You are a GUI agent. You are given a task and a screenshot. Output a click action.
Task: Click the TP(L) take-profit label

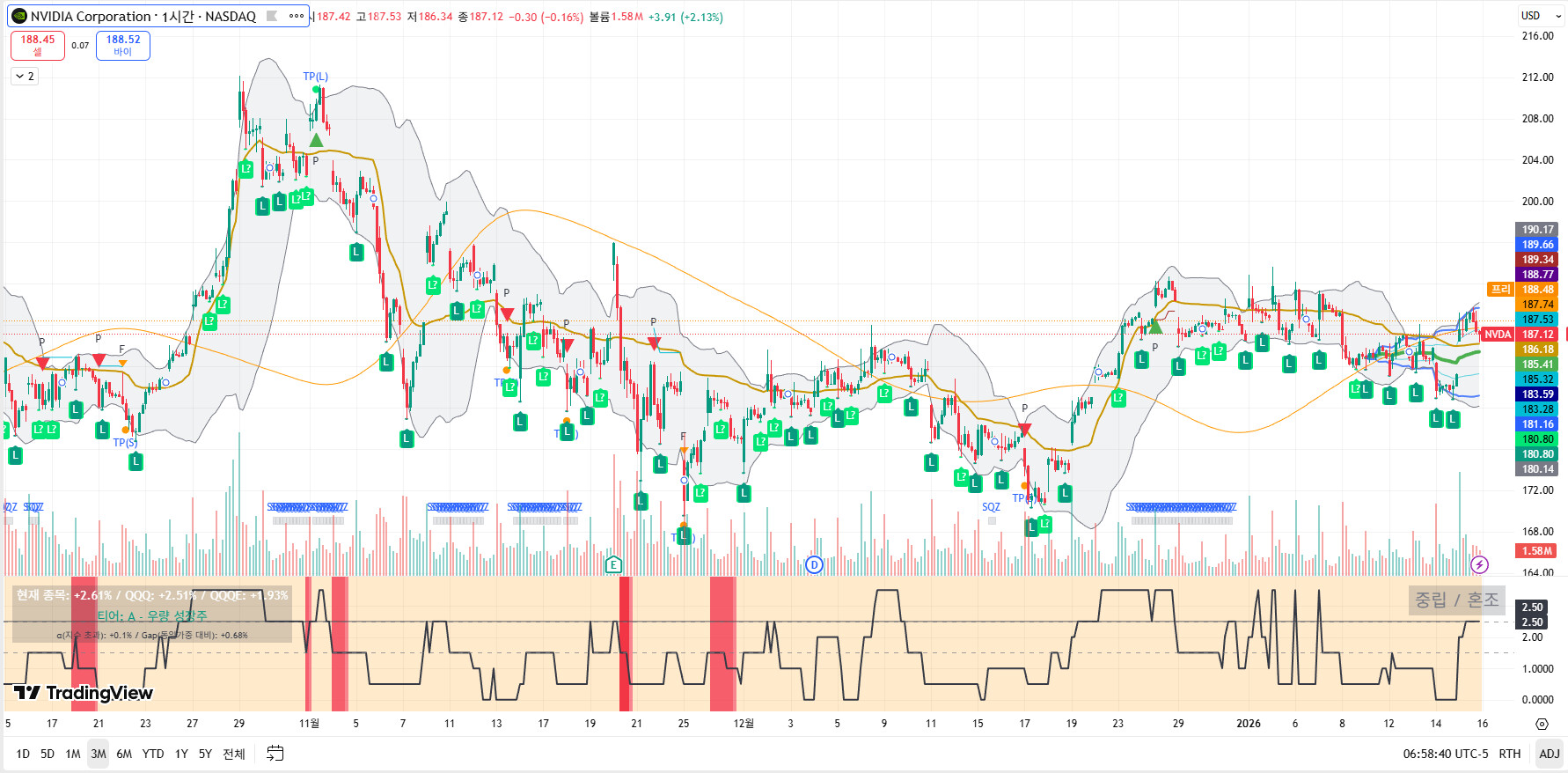pyautogui.click(x=315, y=77)
